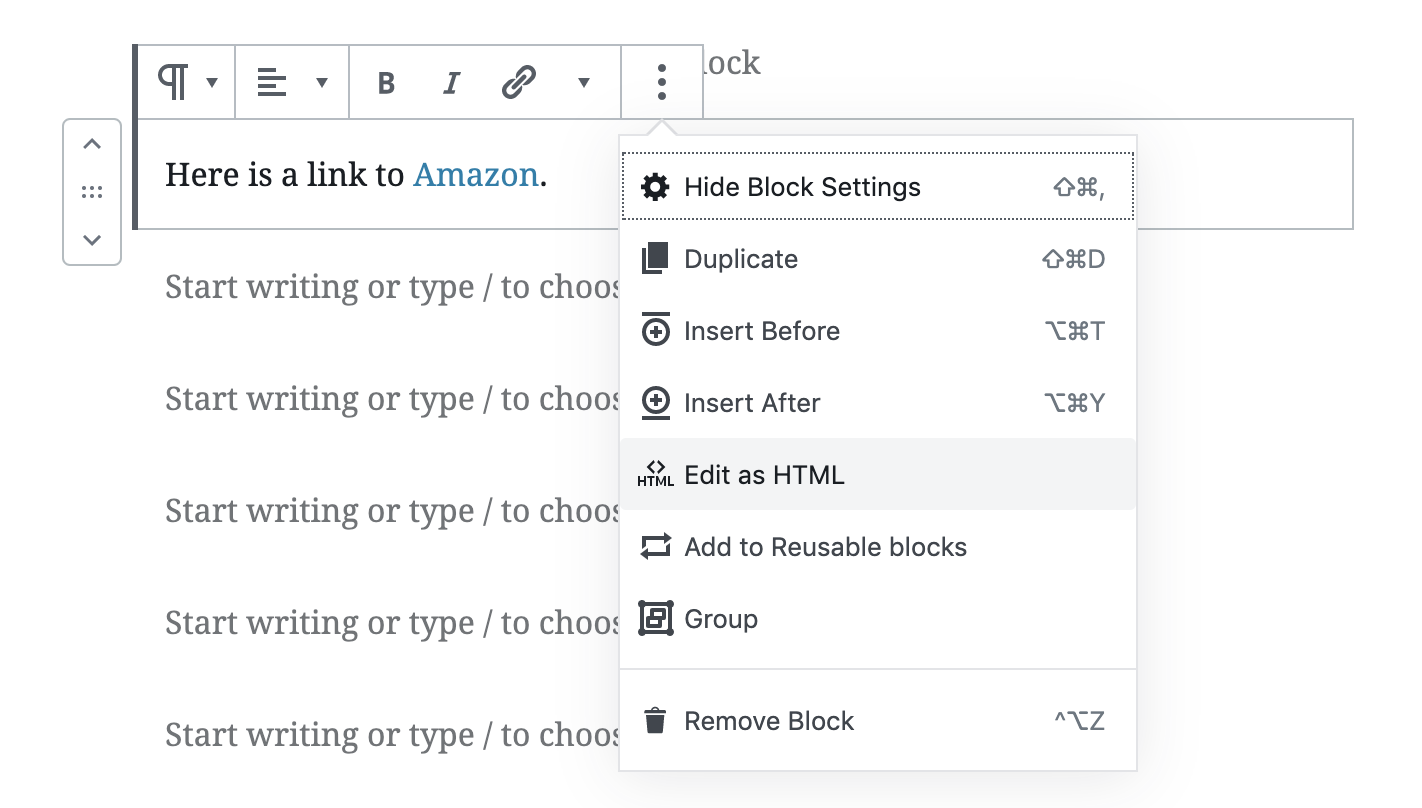This screenshot has height=808, width=1422.
Task: Click the block drag handle dots
Action: click(92, 192)
